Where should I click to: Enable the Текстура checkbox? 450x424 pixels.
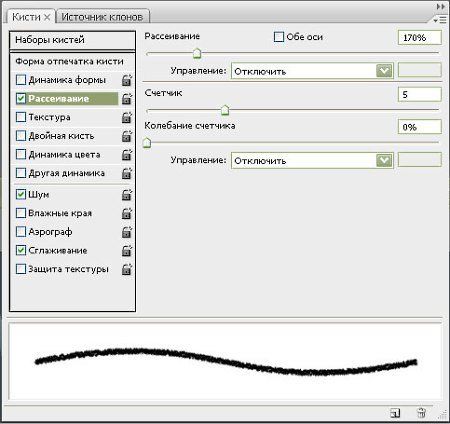[x=21, y=117]
